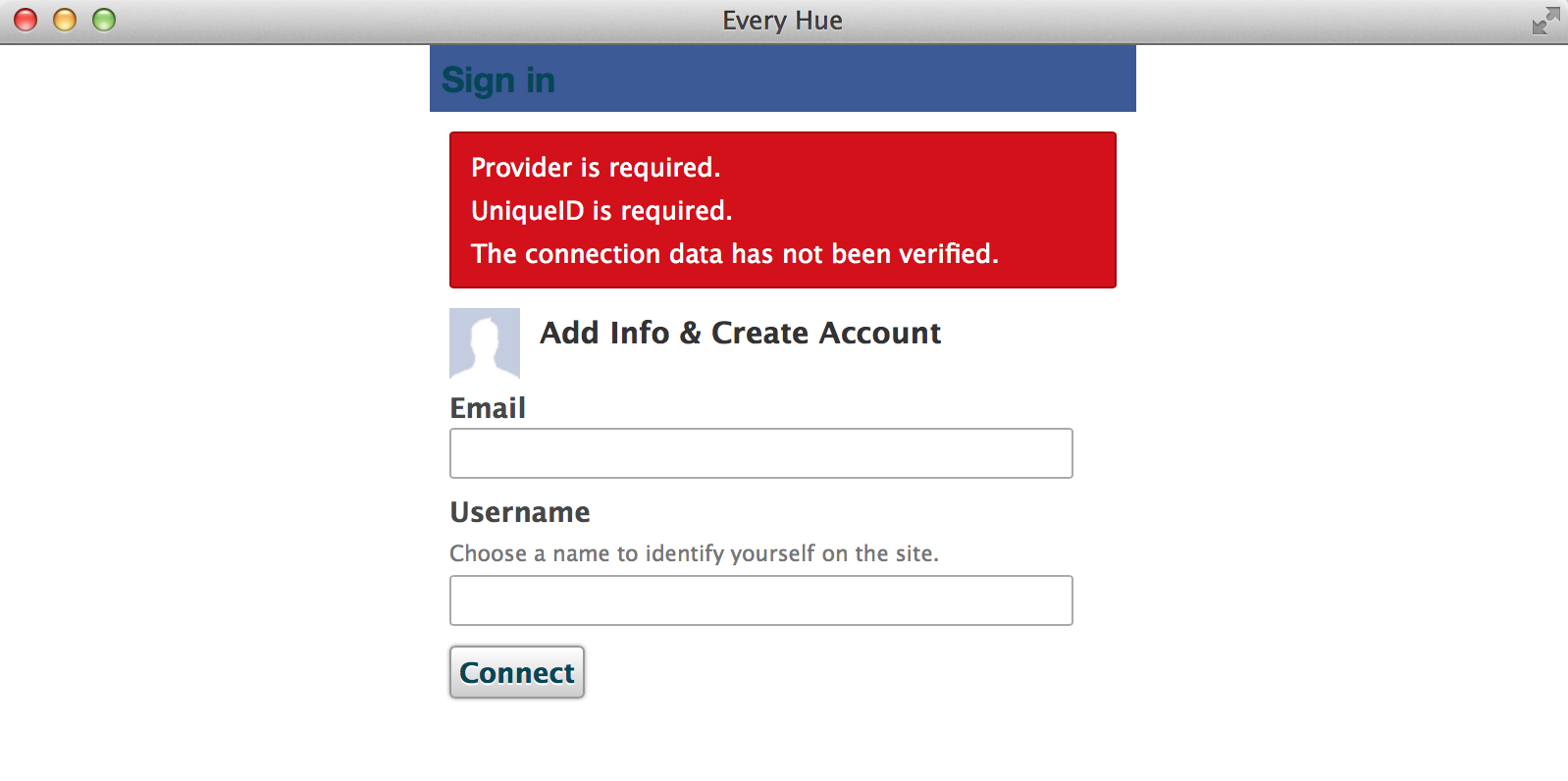Enter full screen using the arrows icon
The image size is (1568, 781).
[1545, 21]
